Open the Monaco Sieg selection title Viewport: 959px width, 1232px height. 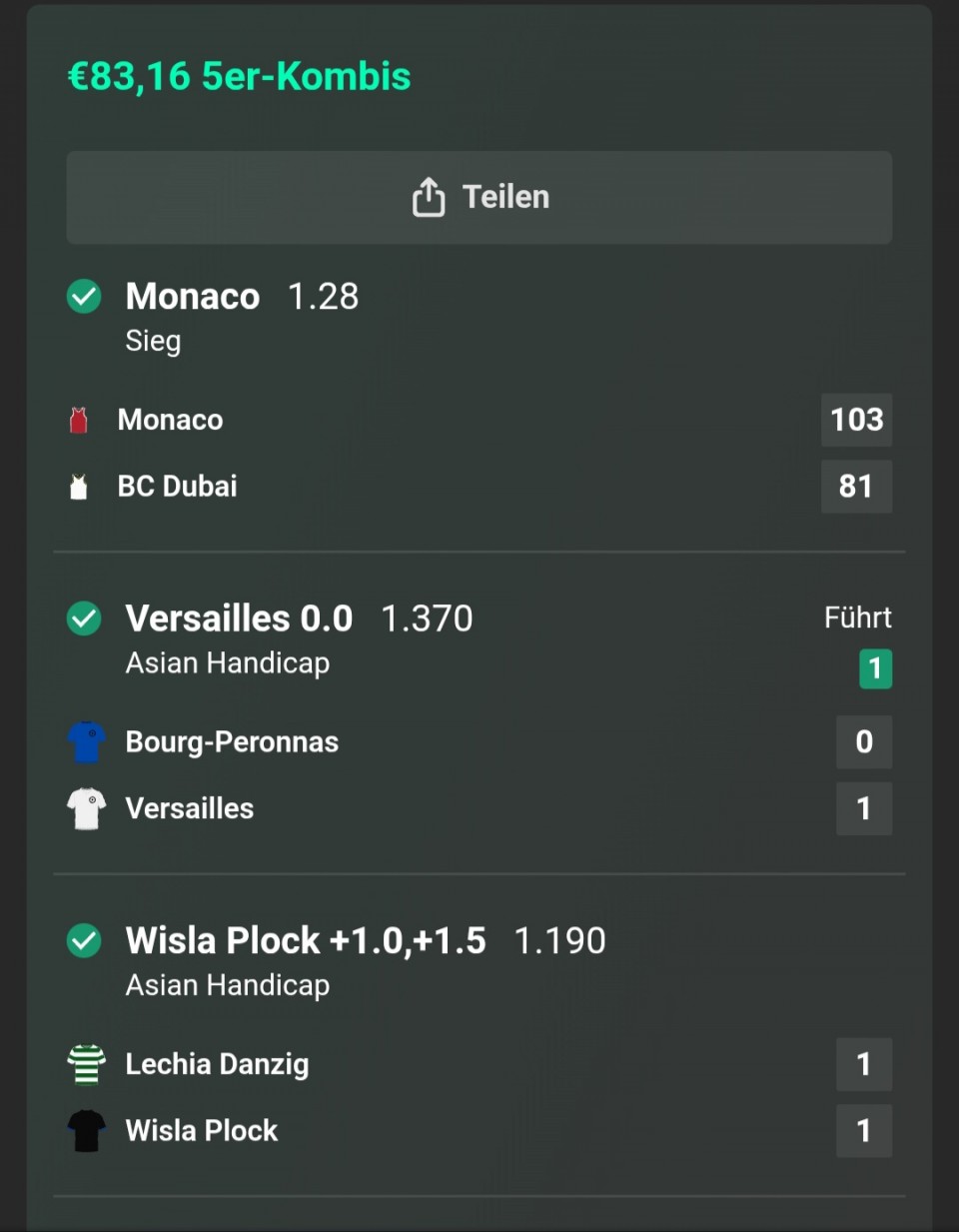coord(193,297)
